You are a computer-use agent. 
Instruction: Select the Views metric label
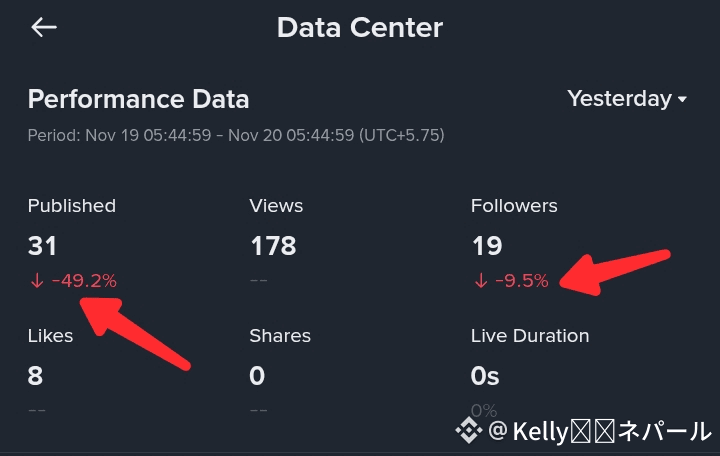pos(276,206)
